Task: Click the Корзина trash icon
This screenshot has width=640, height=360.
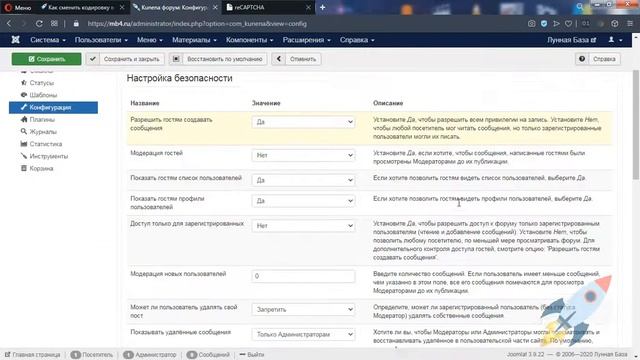Action: tap(24, 168)
